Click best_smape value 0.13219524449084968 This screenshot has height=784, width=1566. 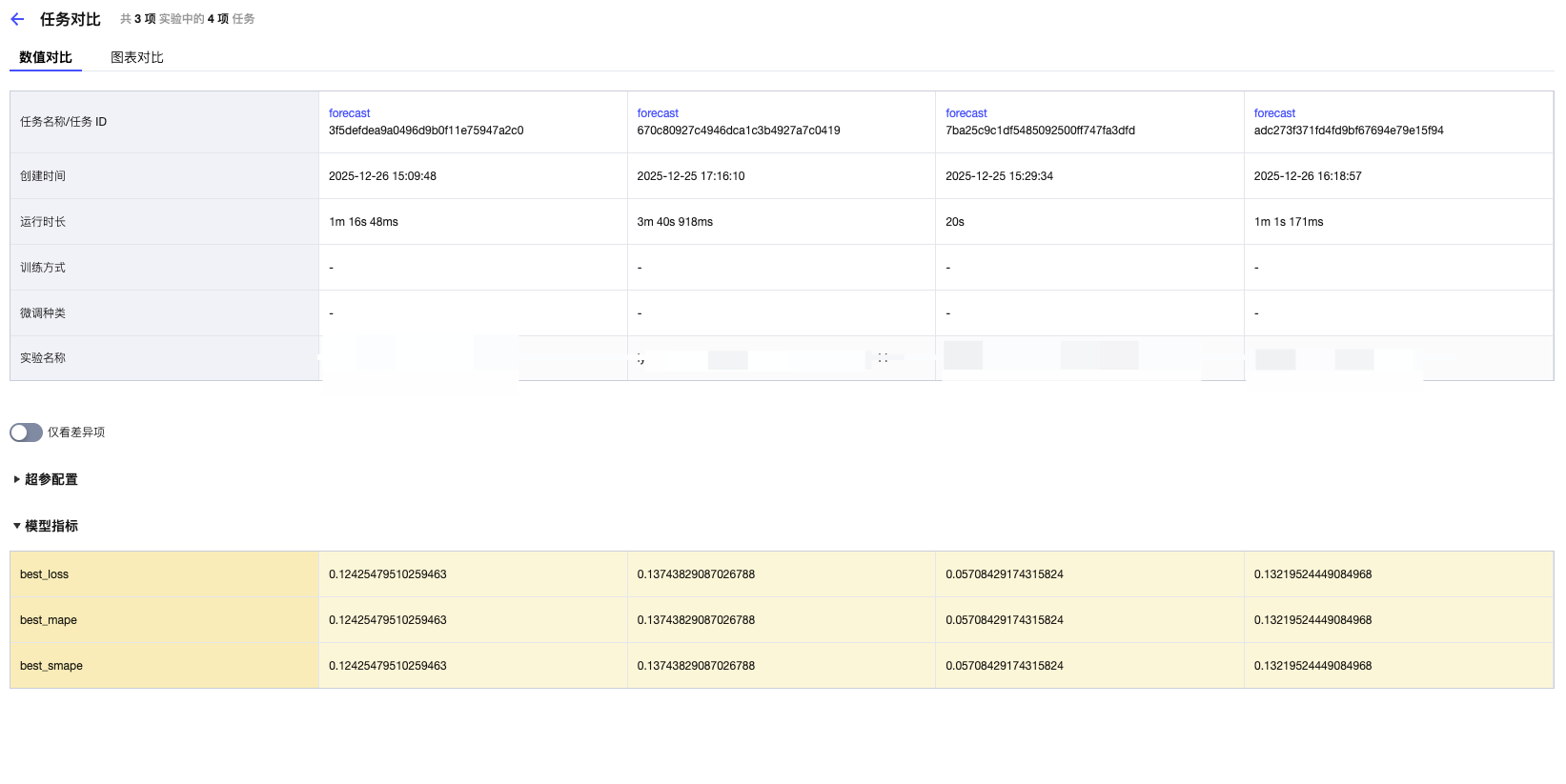coord(1312,666)
